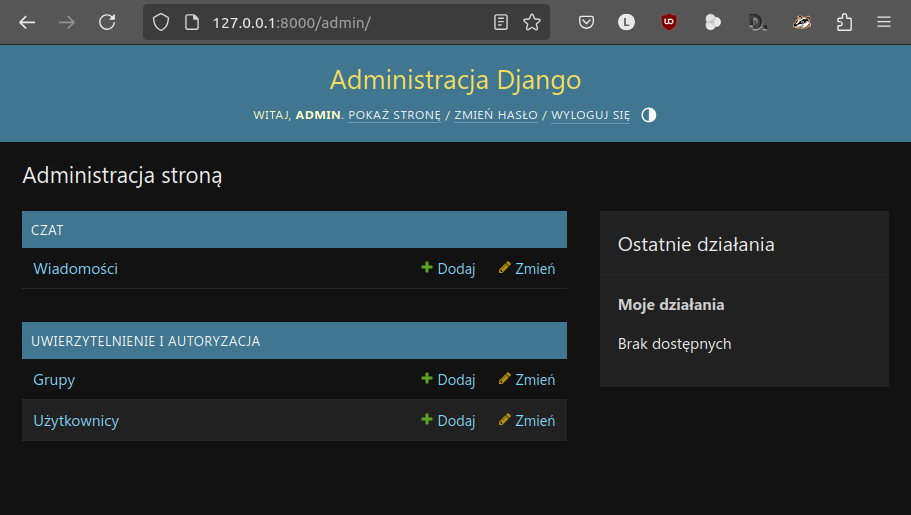The height and width of the screenshot is (515, 911).
Task: Open the Użytkownicy model list
Action: (76, 421)
